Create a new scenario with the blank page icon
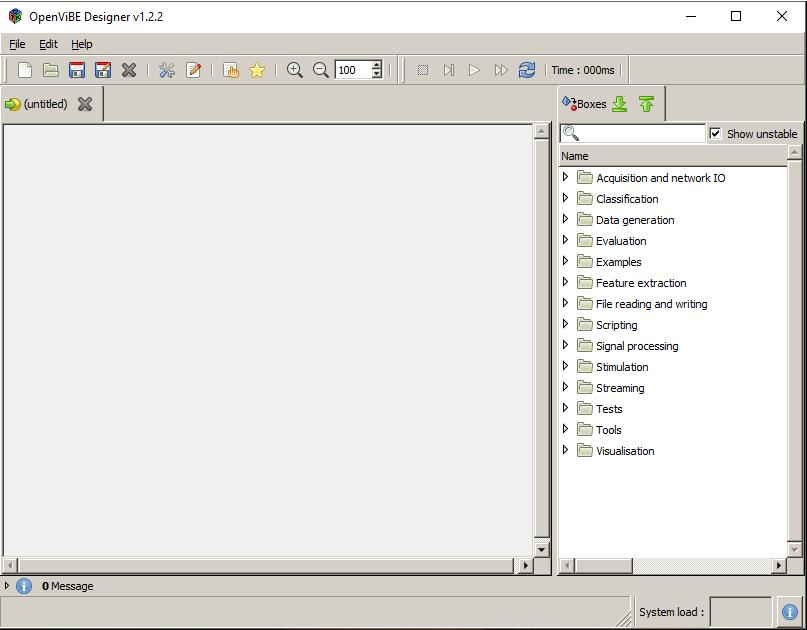This screenshot has height=630, width=807. [x=25, y=70]
